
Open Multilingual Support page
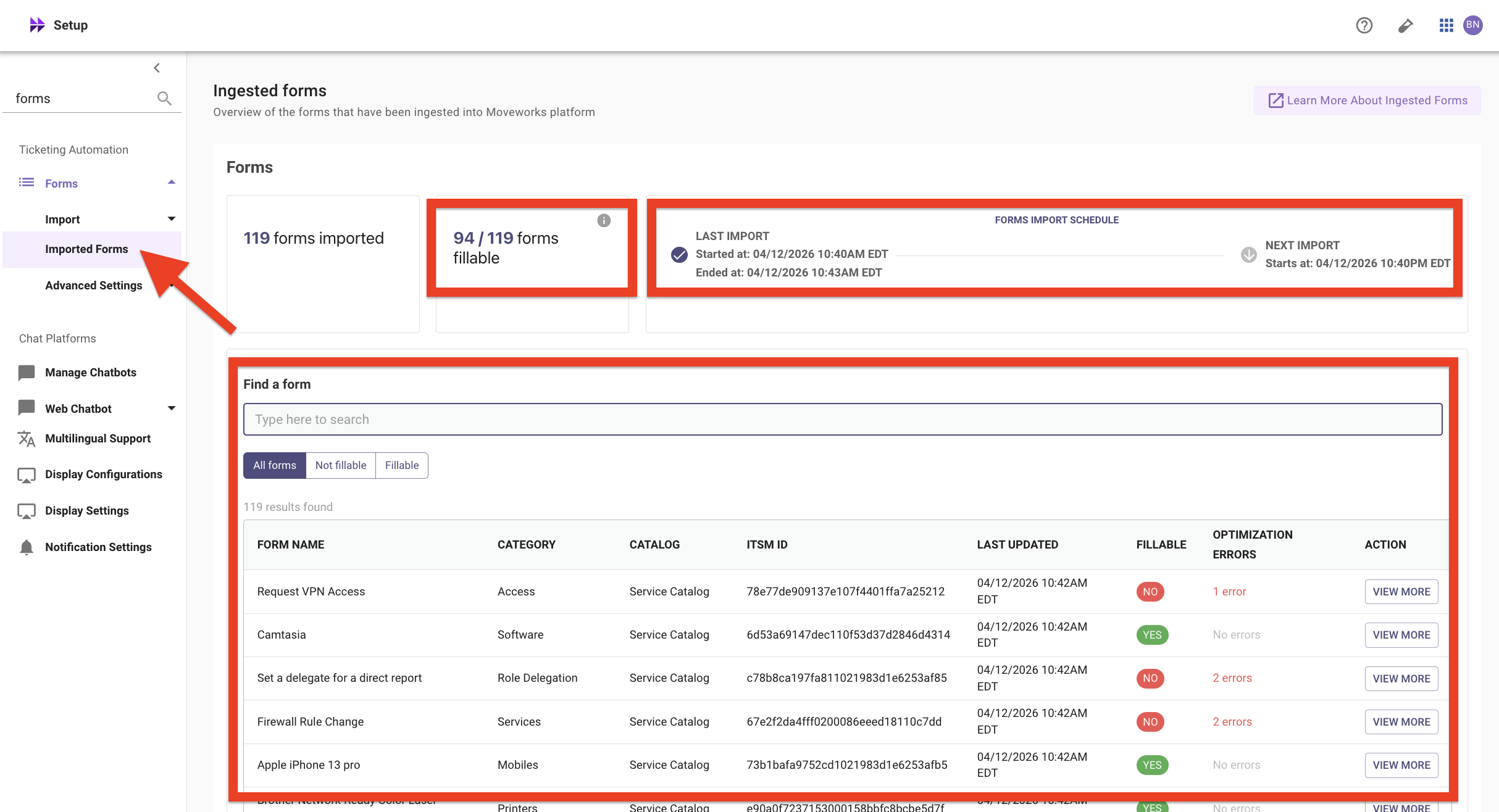coord(98,439)
